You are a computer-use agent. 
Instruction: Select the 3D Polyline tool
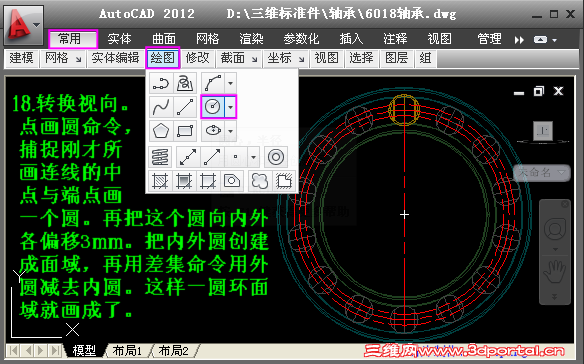[x=185, y=83]
